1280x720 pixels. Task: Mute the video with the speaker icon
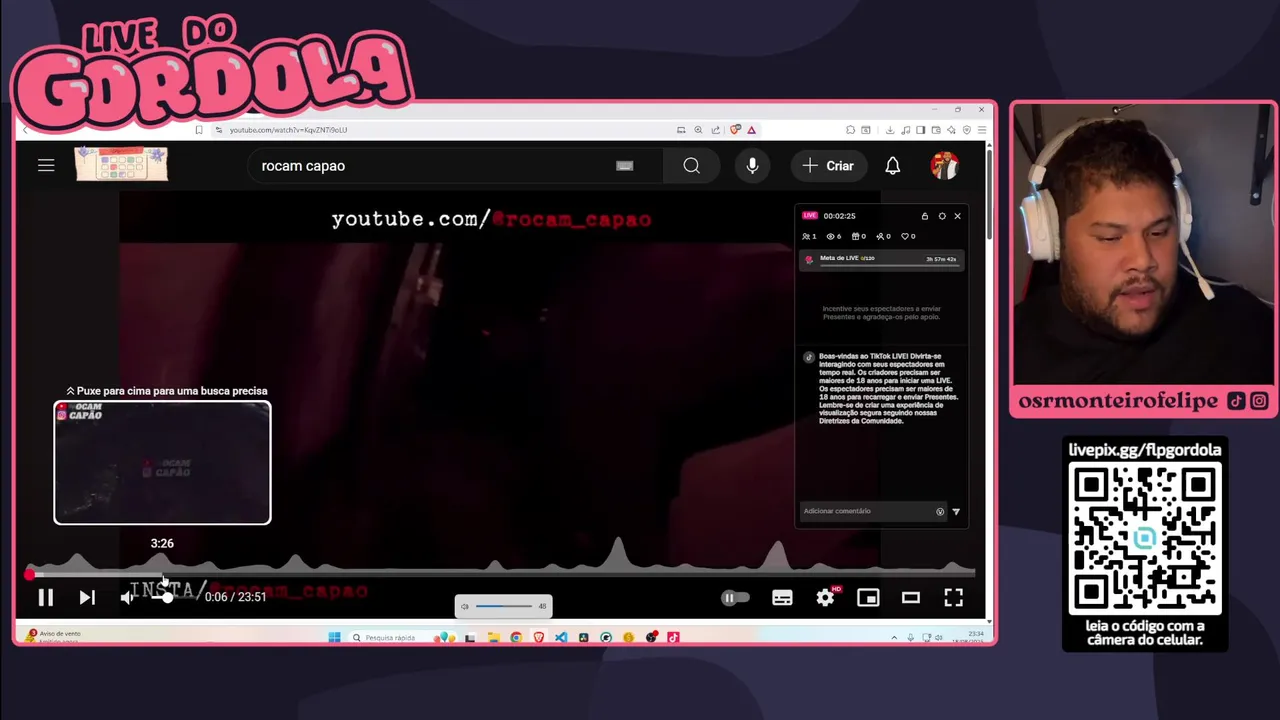[x=127, y=597]
